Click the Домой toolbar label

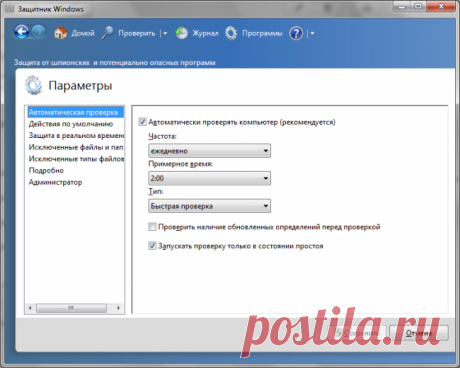(x=83, y=33)
